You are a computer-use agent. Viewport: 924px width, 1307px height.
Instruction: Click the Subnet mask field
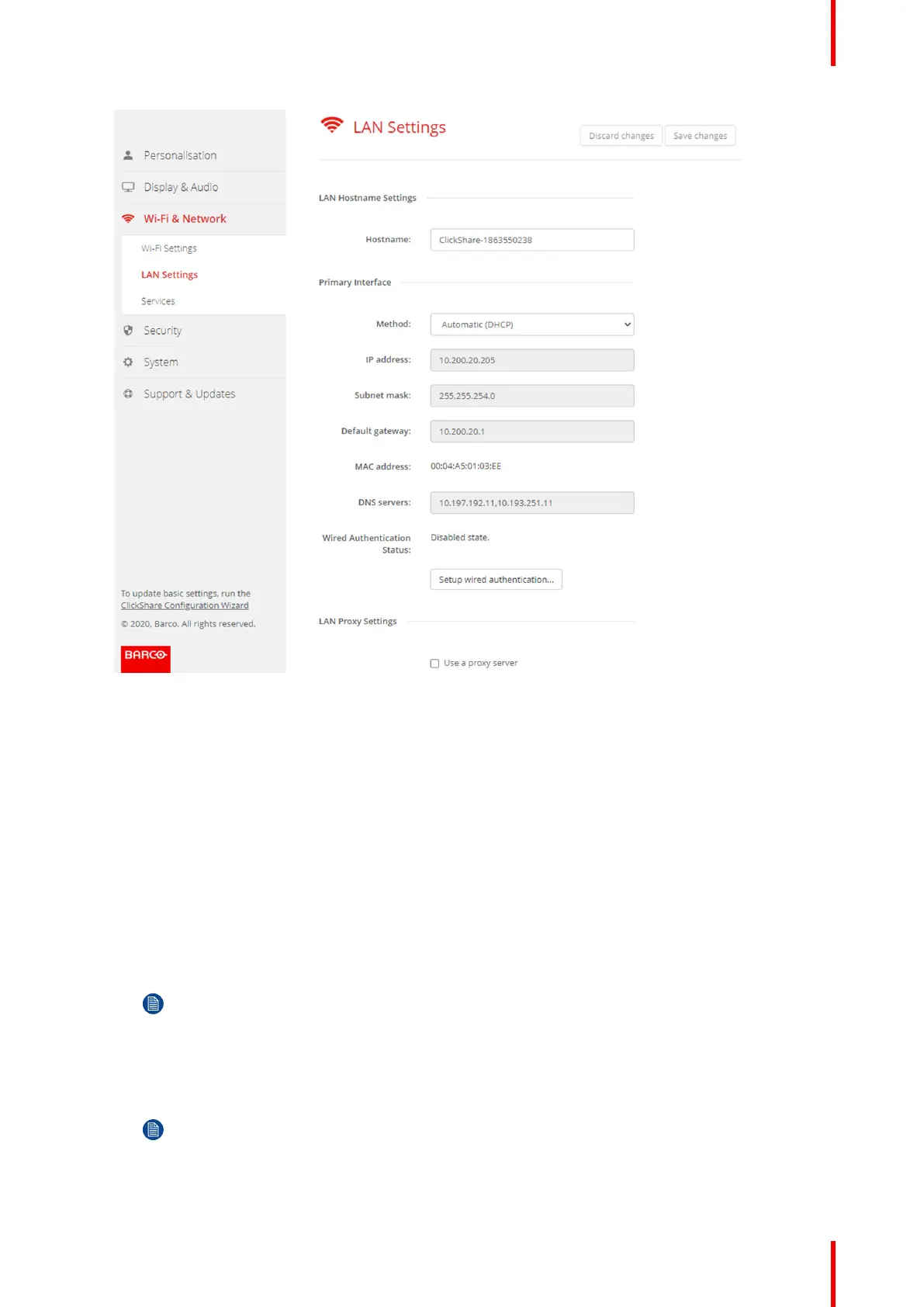532,396
